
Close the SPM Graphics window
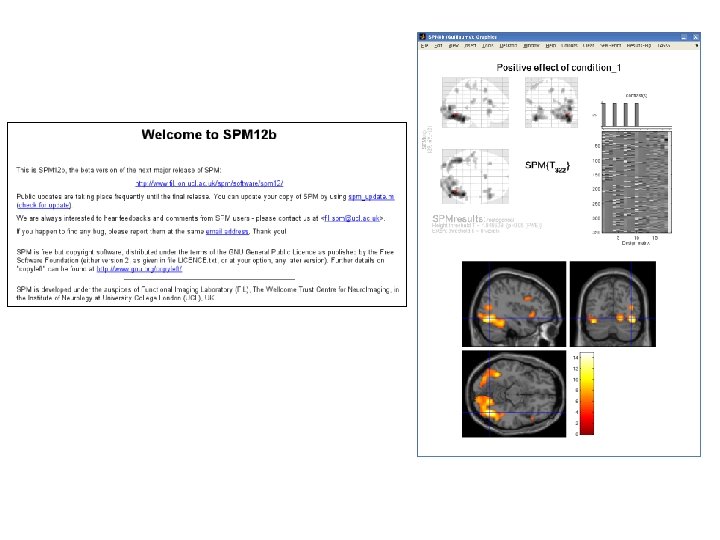point(696,37)
